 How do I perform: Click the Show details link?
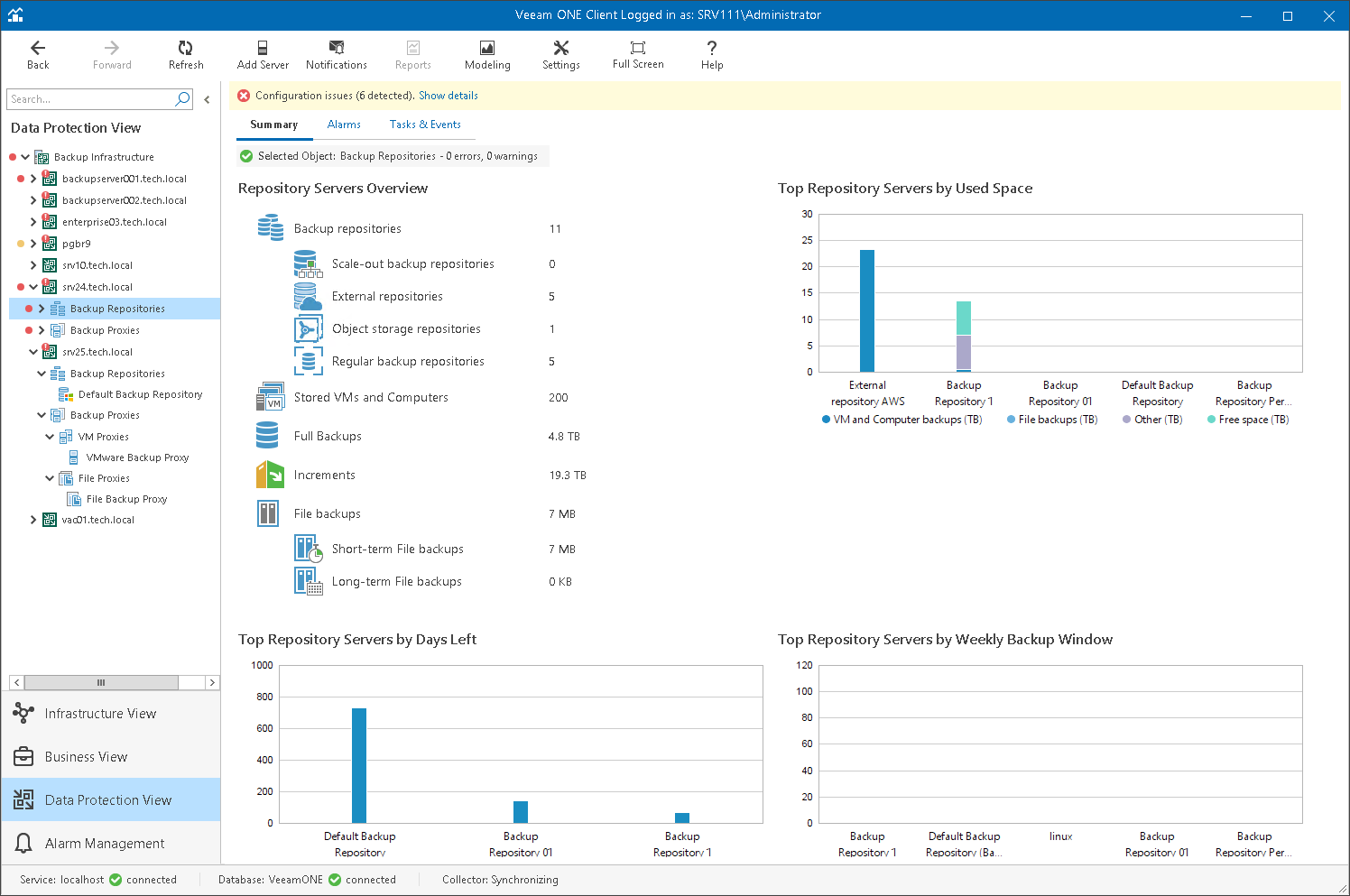tap(448, 96)
